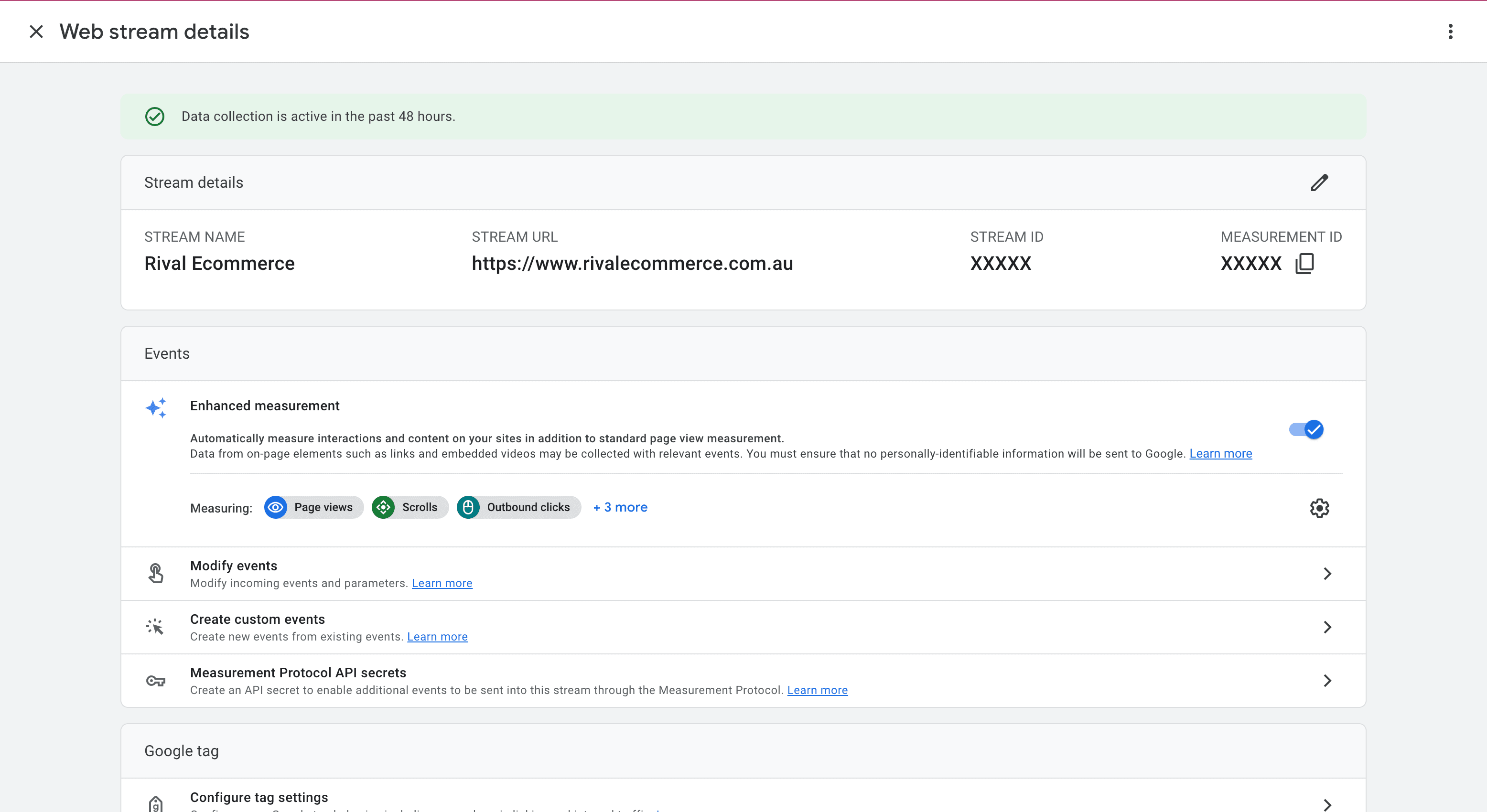1487x812 pixels.
Task: Copy the measurement ID with copy icon
Action: coord(1304,264)
